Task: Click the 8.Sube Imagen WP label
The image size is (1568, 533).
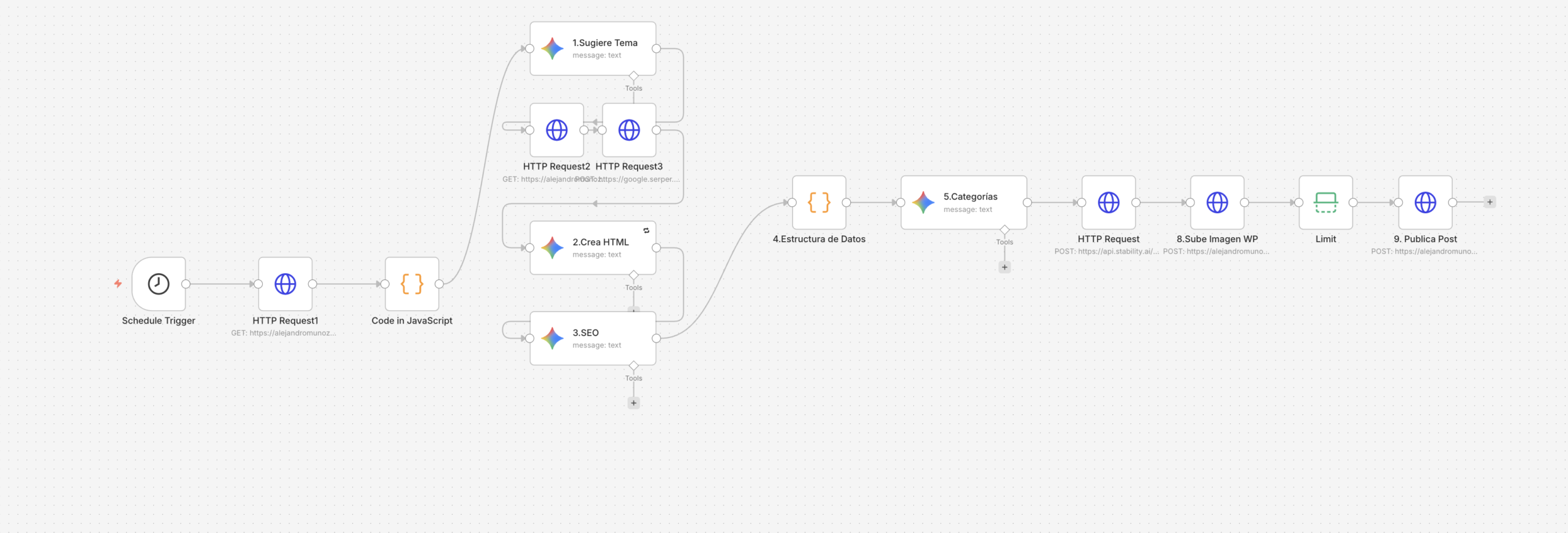Action: click(1217, 239)
